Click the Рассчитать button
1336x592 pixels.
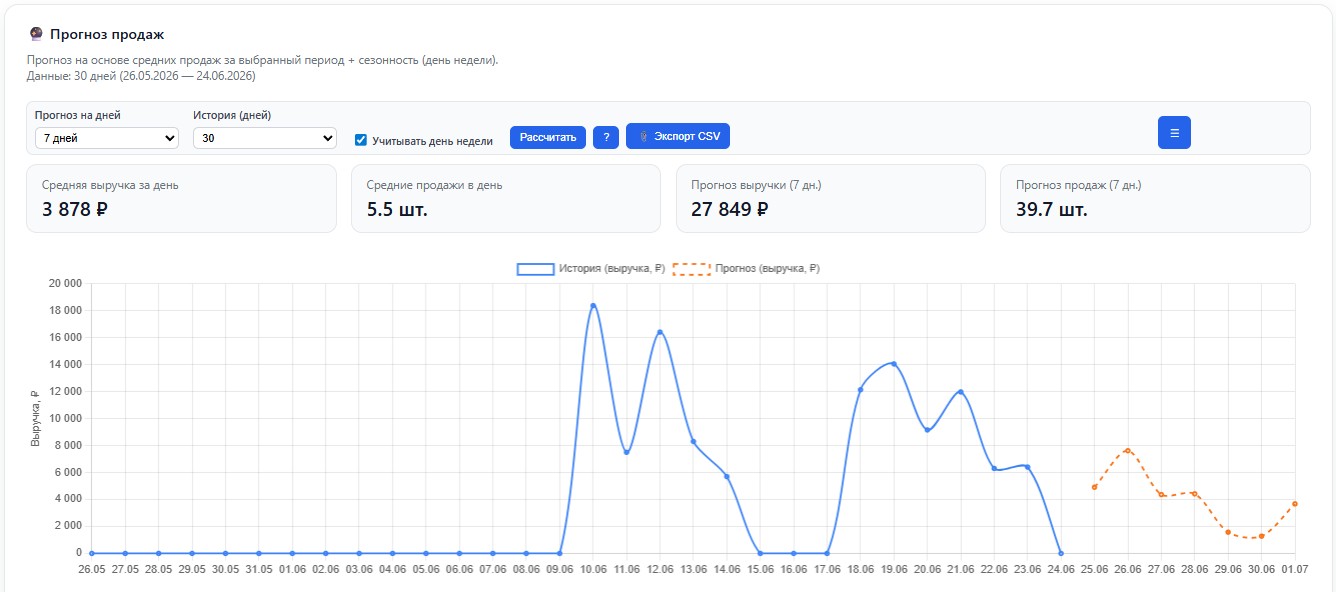(x=548, y=137)
